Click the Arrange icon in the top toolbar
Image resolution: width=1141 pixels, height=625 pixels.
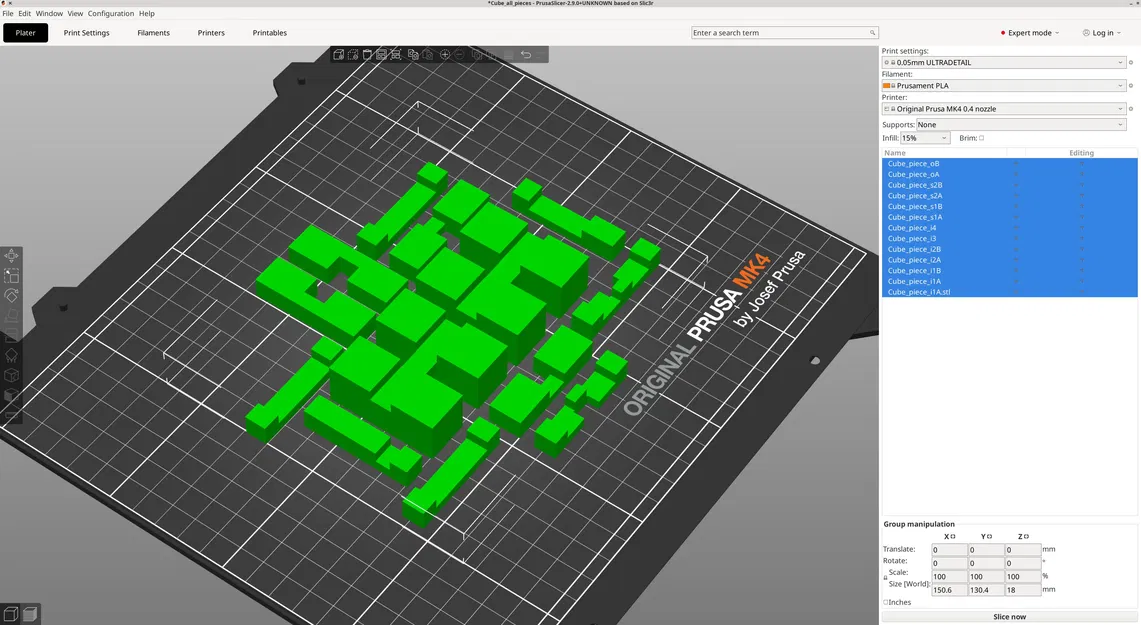(381, 55)
